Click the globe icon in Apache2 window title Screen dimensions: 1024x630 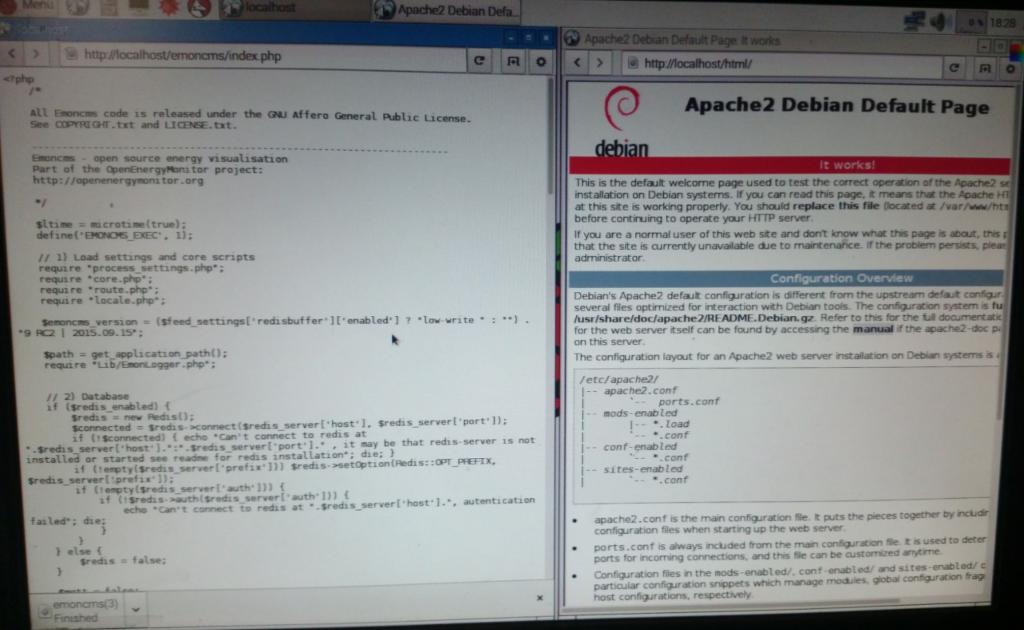click(572, 39)
